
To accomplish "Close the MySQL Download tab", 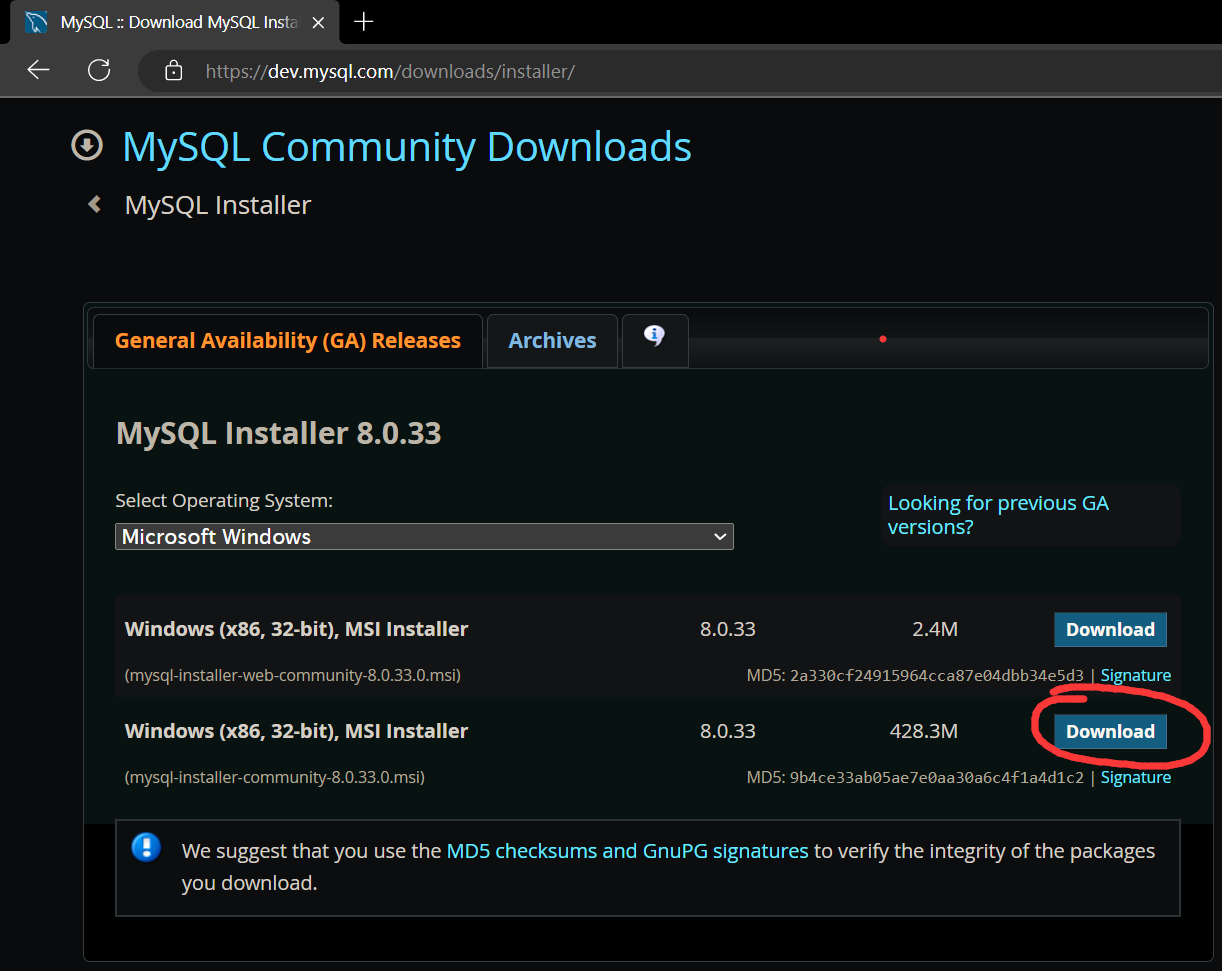I will 318,22.
